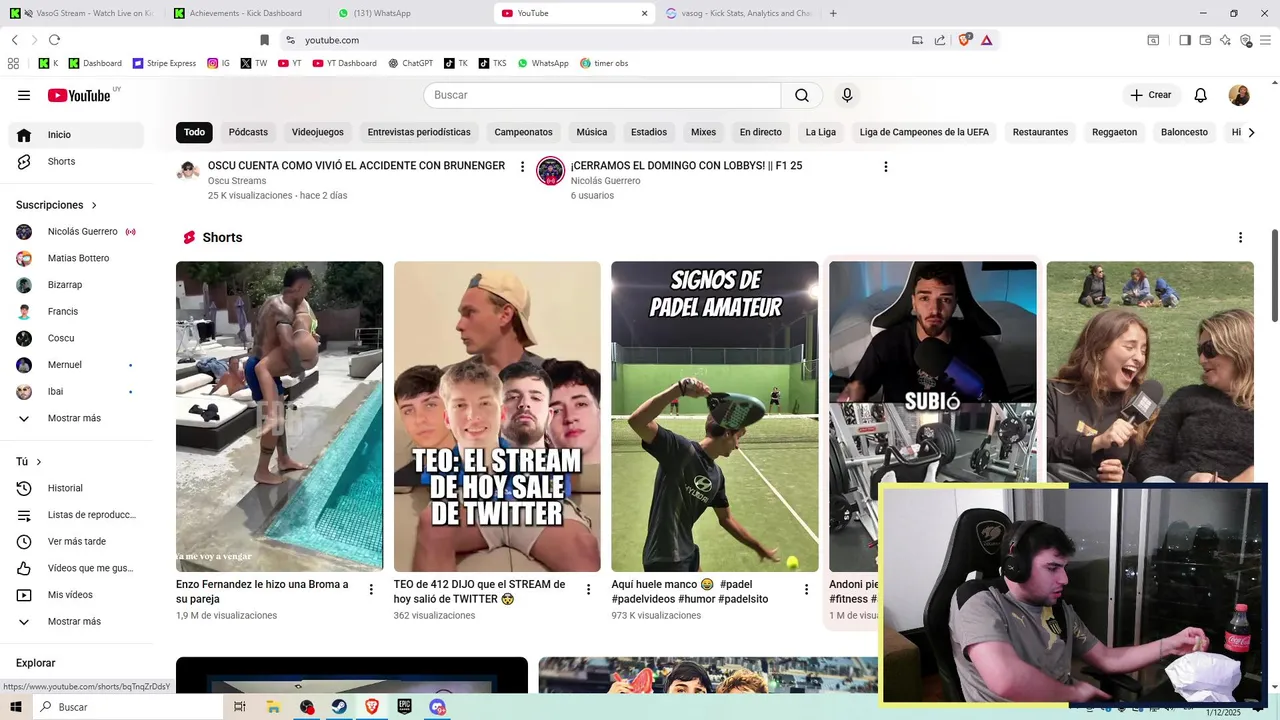Open Ver más tarde in the sidebar
This screenshot has width=1280, height=720.
(76, 542)
